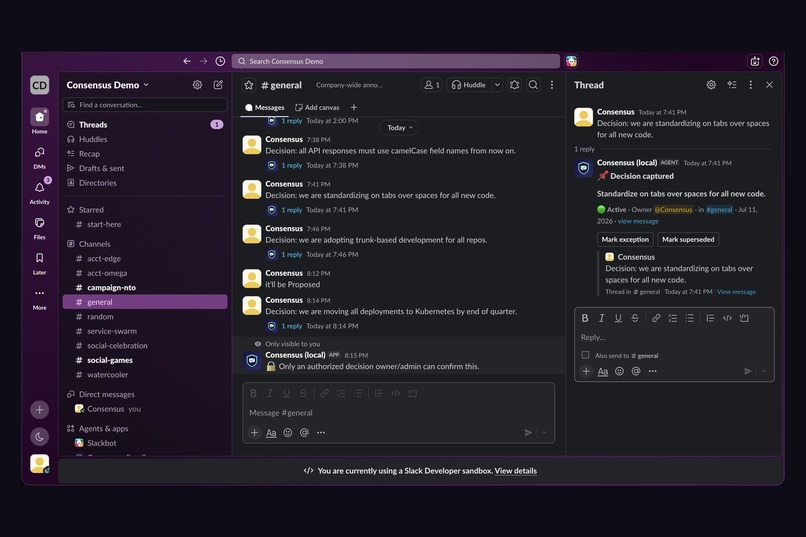Insert a code block in thread reply toolbar

[744, 318]
